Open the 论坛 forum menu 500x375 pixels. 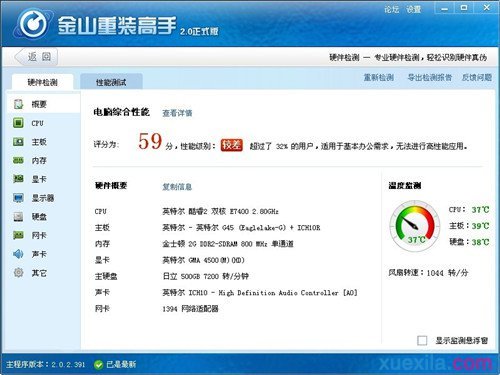pos(391,9)
